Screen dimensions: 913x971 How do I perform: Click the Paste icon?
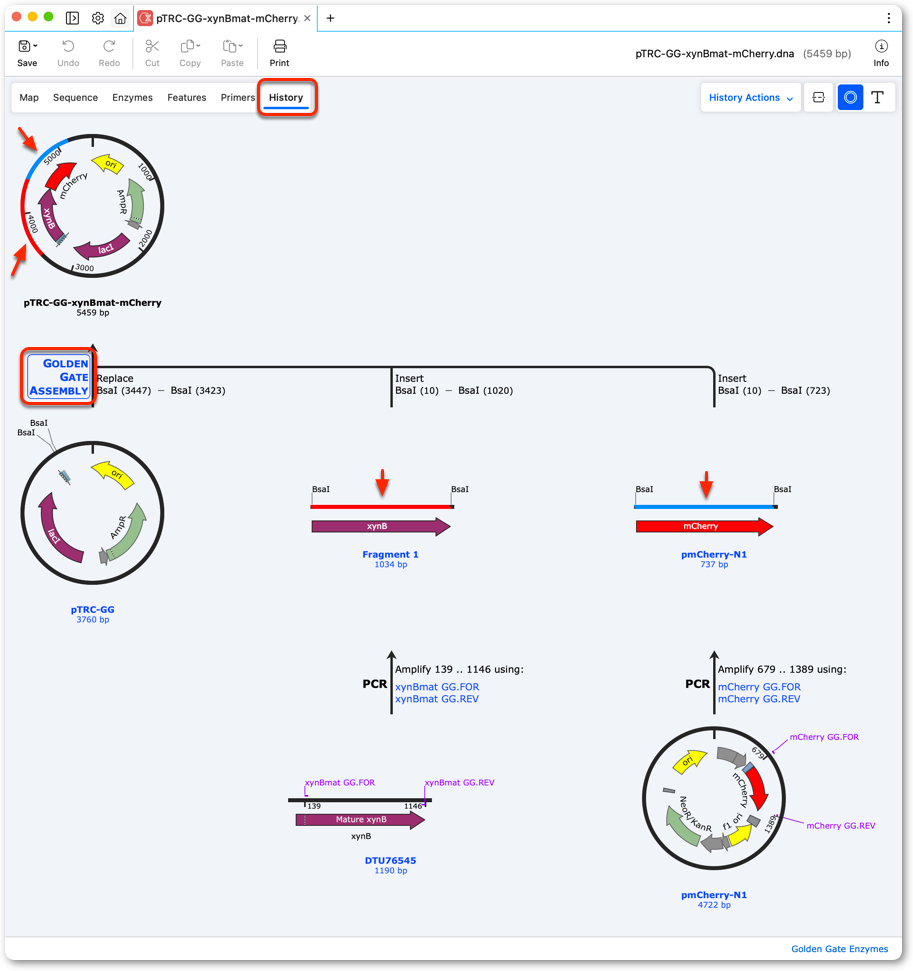pos(230,46)
